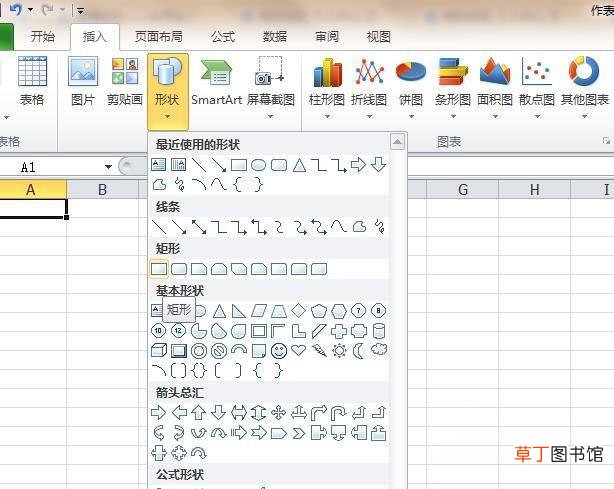Expand the name box dropdown arrow
Screen dimensions: 614x489
(x=108, y=167)
